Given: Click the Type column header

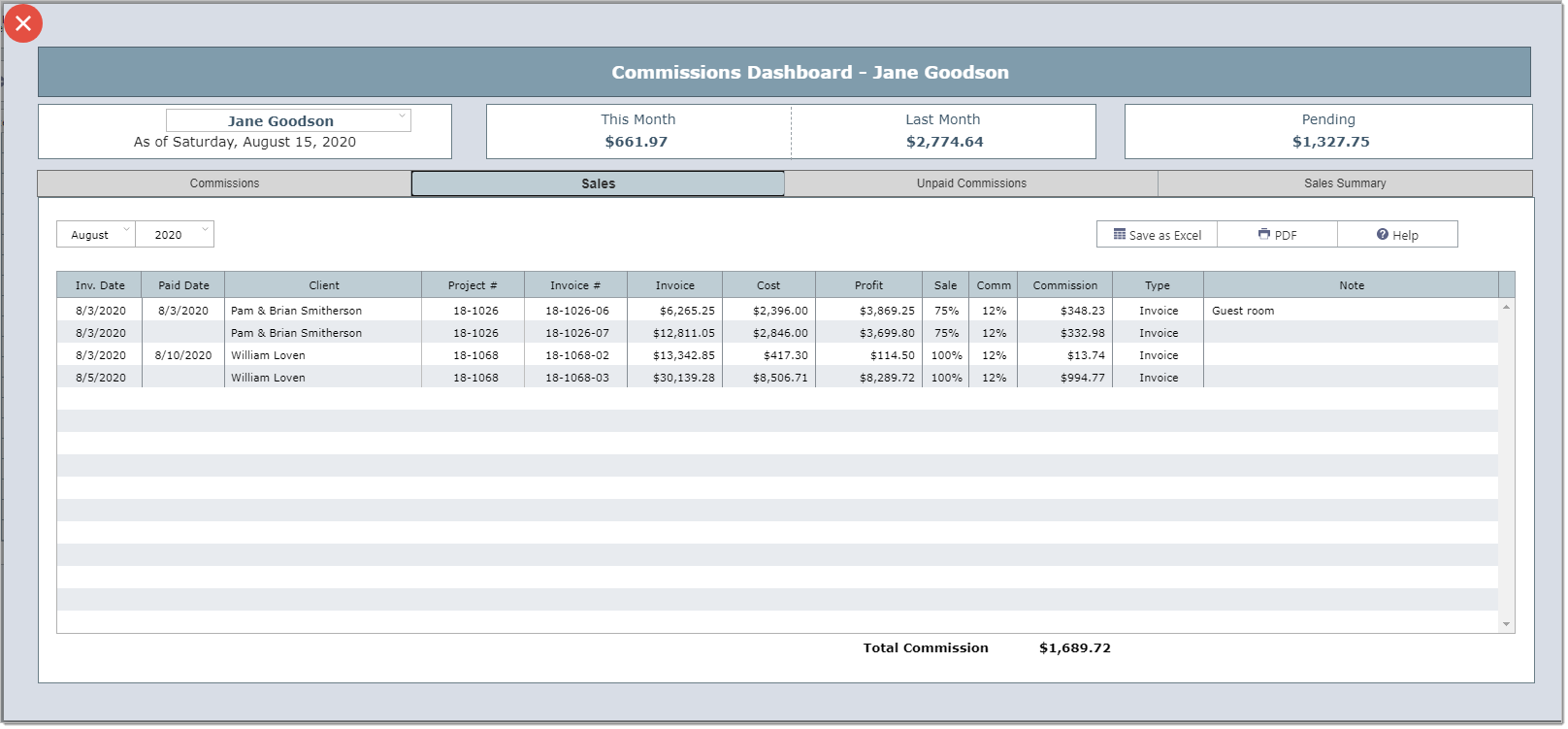Looking at the screenshot, I should click(x=1158, y=285).
